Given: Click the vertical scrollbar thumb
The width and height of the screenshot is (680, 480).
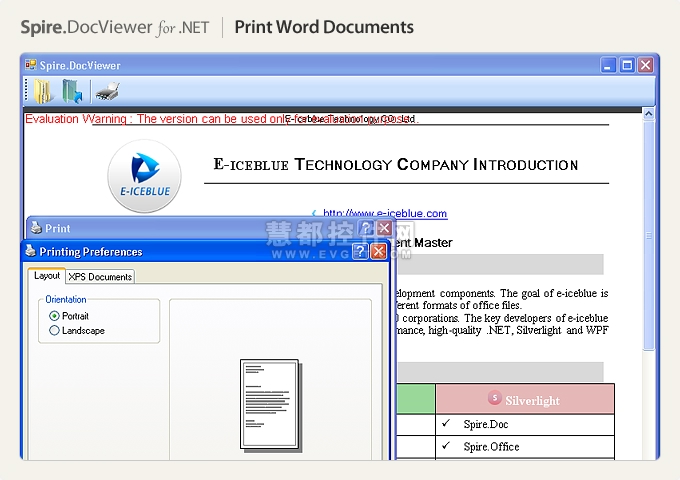Looking at the screenshot, I should tap(648, 235).
